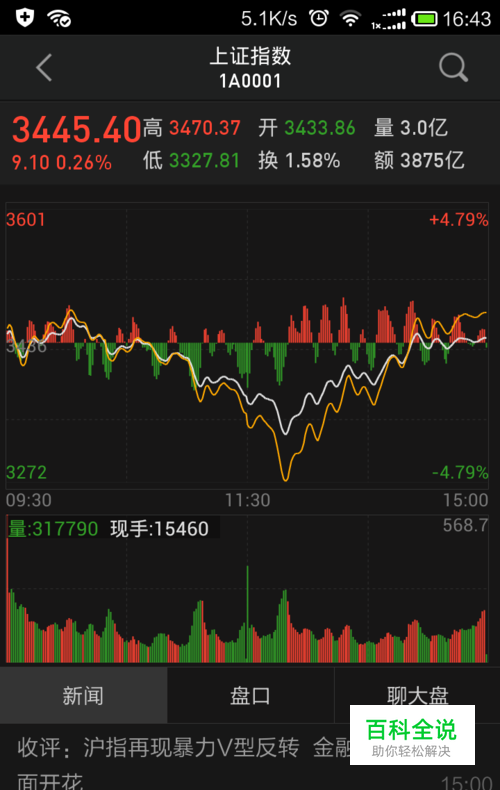Tap the cellular signal bars icon
Image resolution: width=500 pixels, height=790 pixels.
[389, 19]
